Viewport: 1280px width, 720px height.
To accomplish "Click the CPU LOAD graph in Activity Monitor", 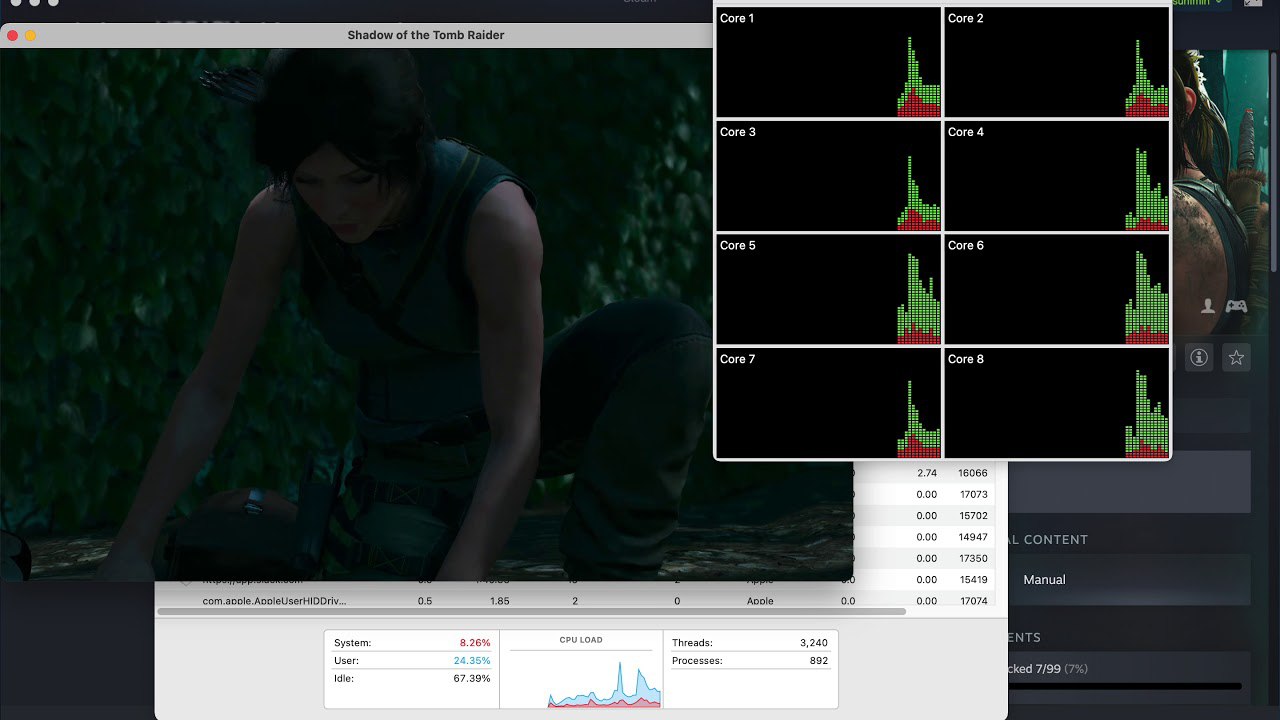I will coord(581,682).
